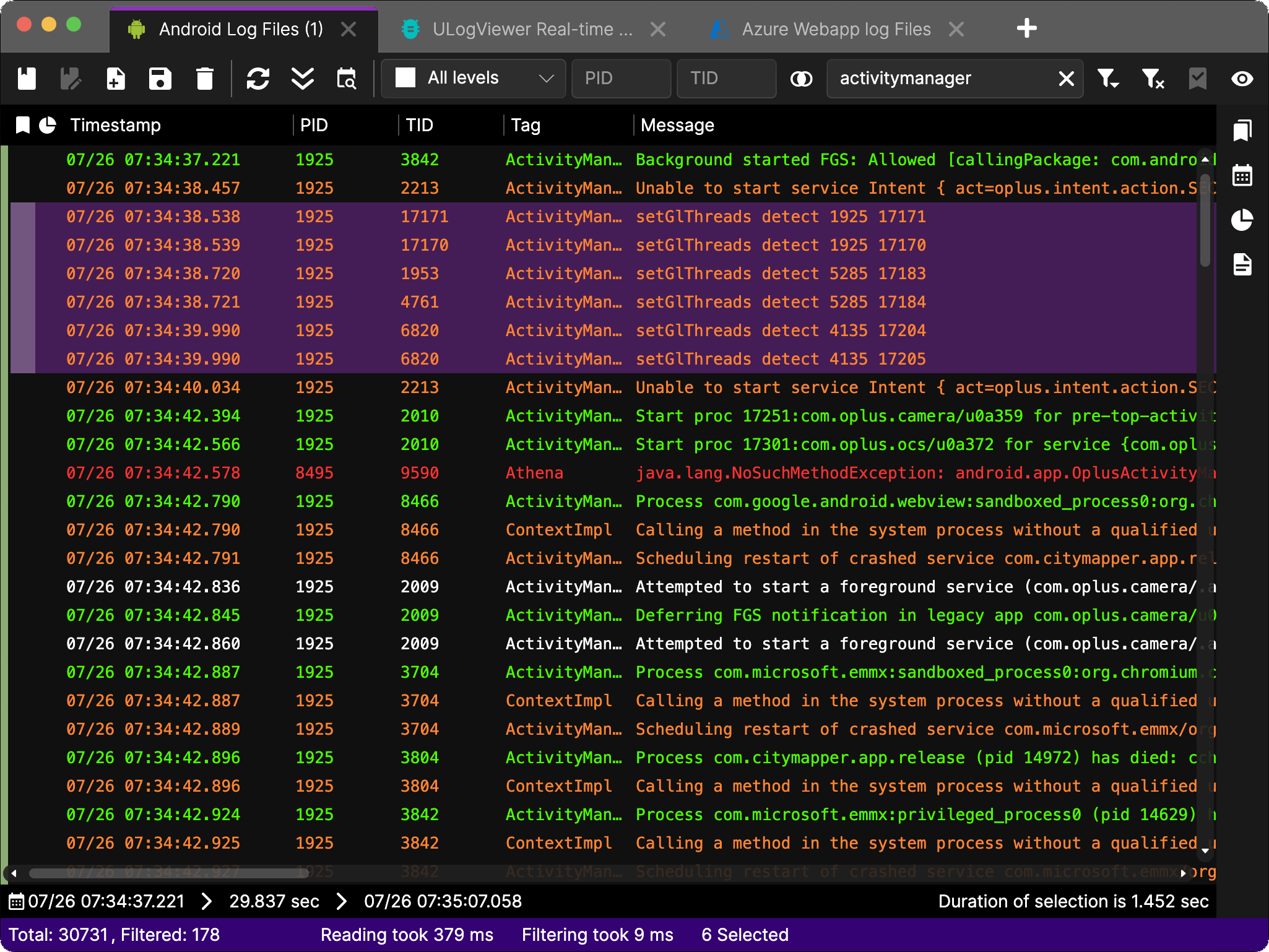This screenshot has height=952, width=1269.
Task: Switch to the Azure Webapp log Files tab
Action: coord(836,28)
